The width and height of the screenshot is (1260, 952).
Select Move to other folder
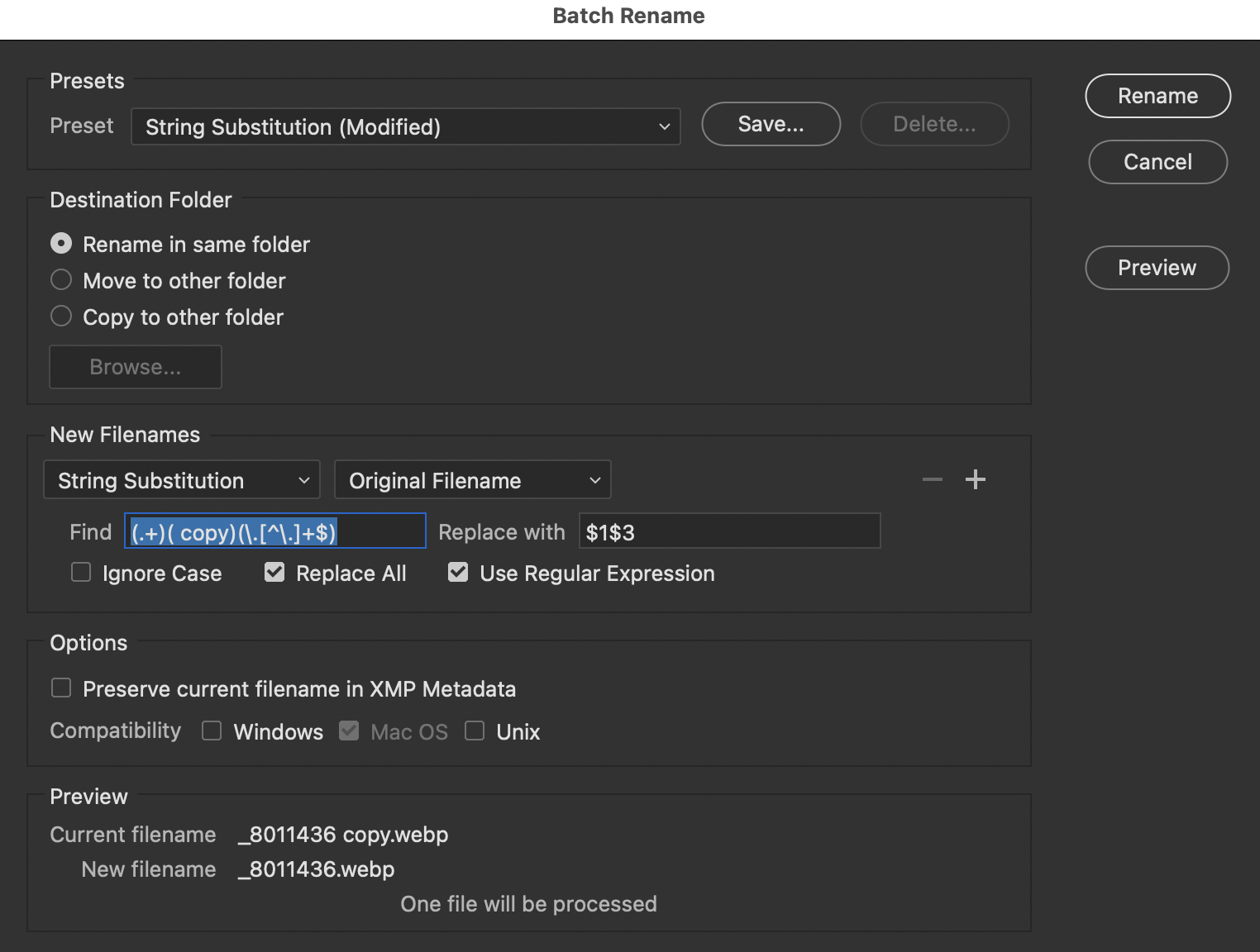click(61, 279)
